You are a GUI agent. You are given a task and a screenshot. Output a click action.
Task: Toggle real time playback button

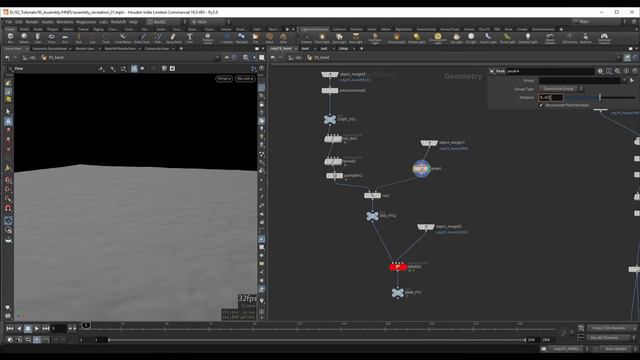(37, 340)
